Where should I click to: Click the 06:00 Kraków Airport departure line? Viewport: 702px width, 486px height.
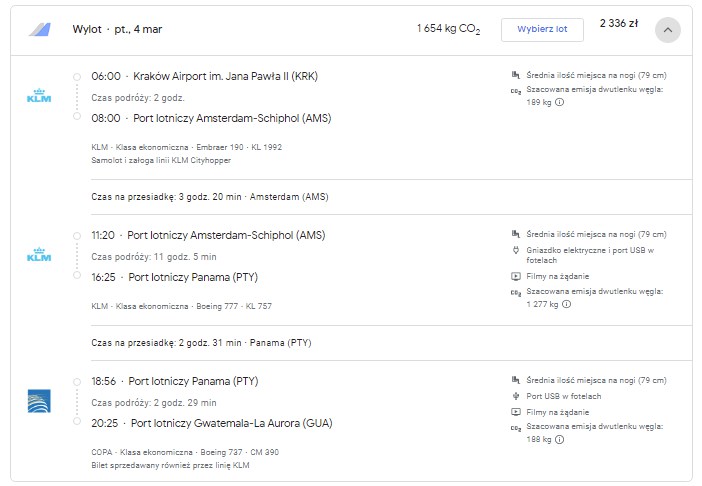coord(205,76)
